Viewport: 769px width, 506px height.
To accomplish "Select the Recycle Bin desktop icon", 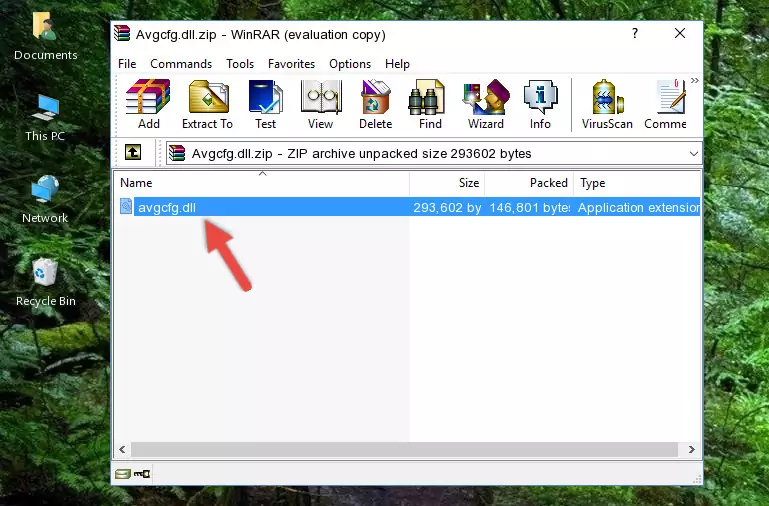I will click(45, 283).
